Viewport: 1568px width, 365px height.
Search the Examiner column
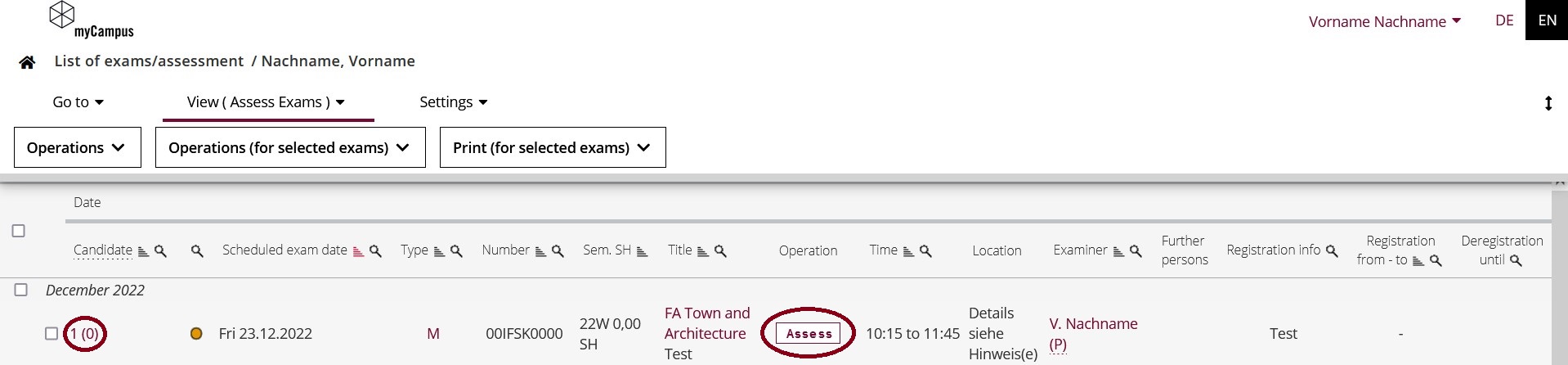coord(1136,251)
